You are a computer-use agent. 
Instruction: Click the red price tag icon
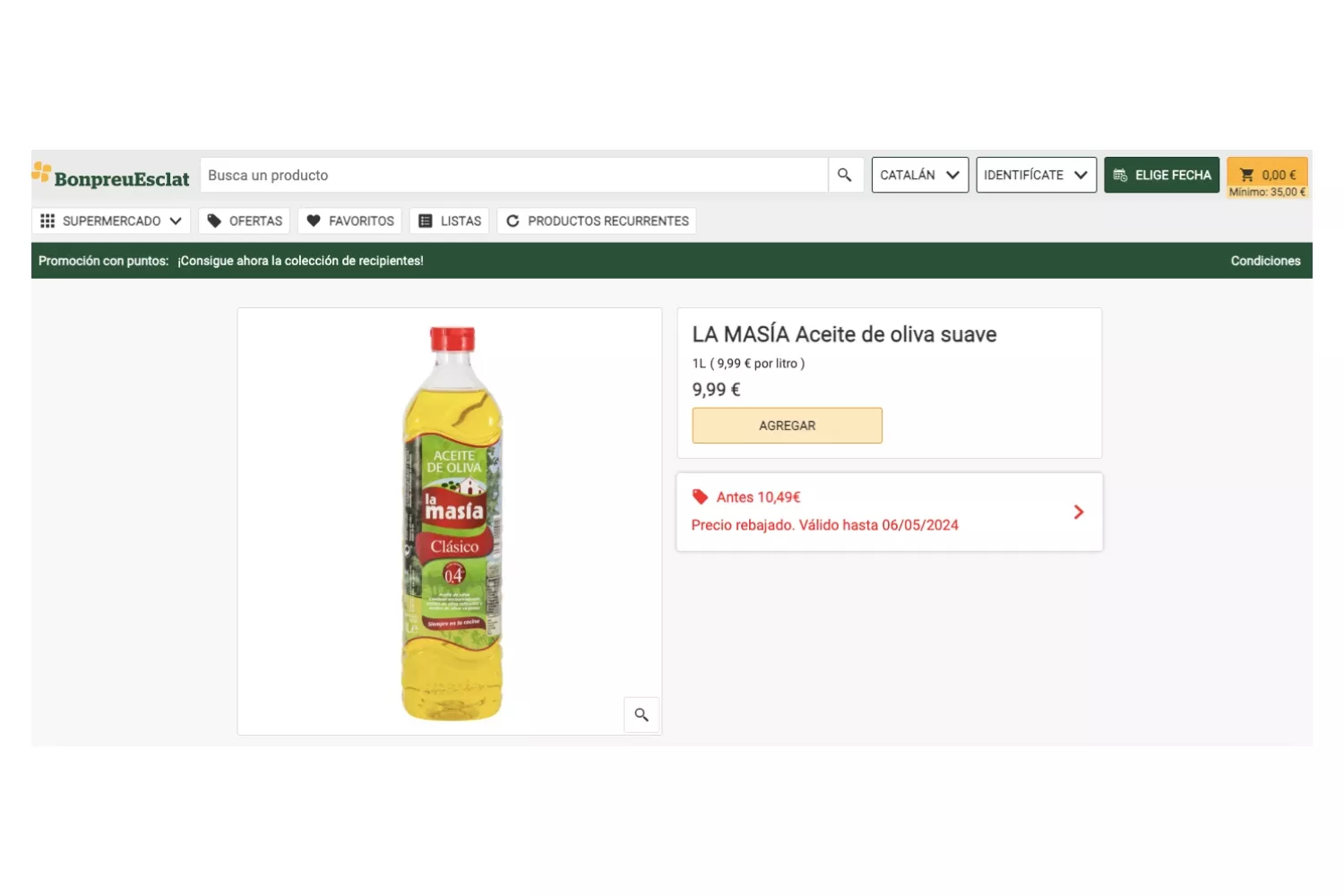pos(701,496)
